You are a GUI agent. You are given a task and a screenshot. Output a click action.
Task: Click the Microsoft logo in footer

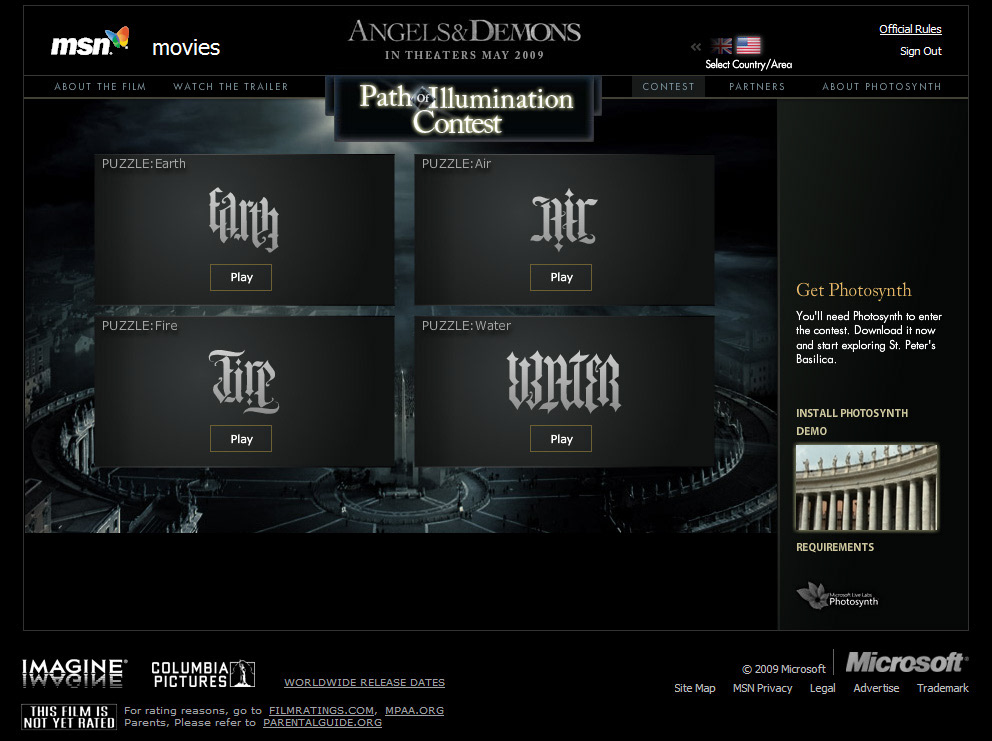(907, 663)
